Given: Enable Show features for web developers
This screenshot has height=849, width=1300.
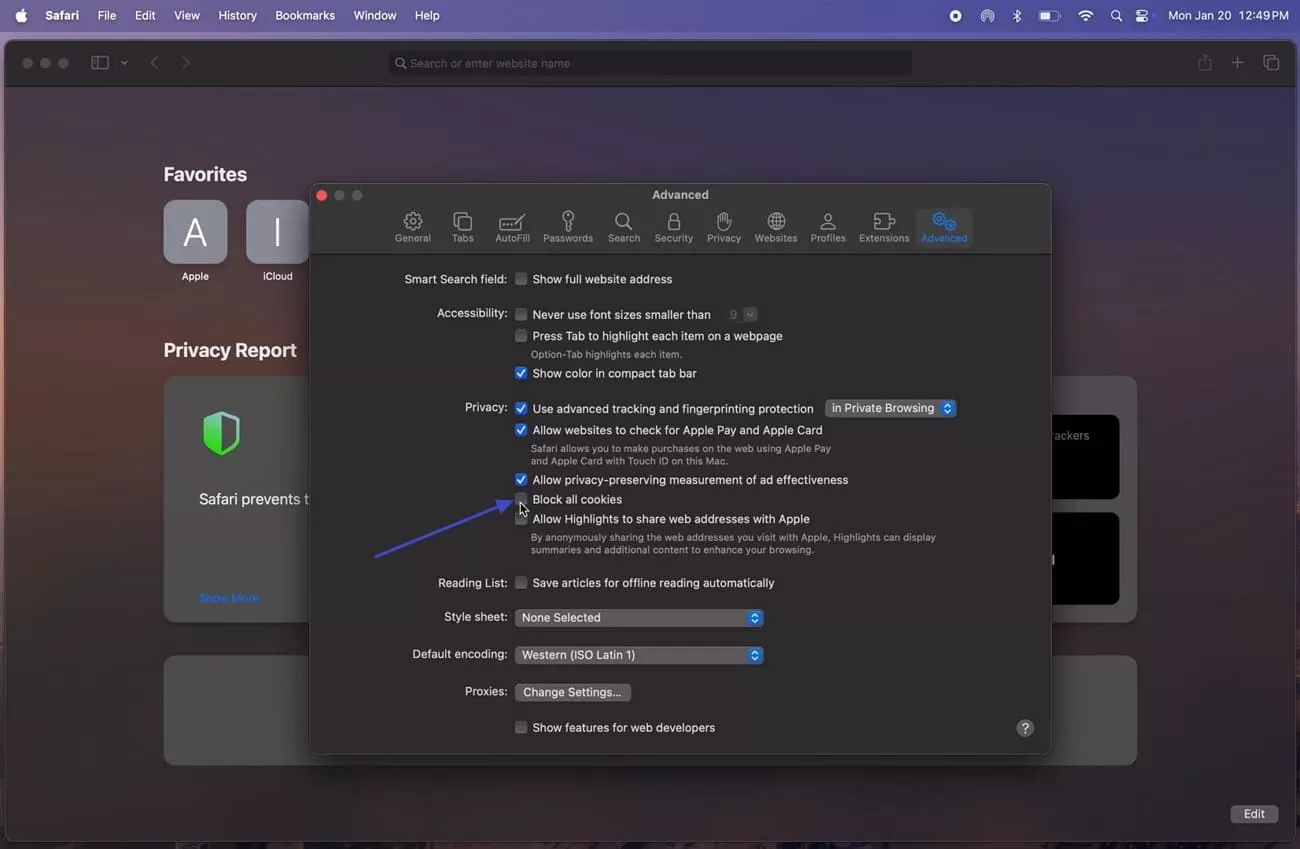Looking at the screenshot, I should point(521,727).
